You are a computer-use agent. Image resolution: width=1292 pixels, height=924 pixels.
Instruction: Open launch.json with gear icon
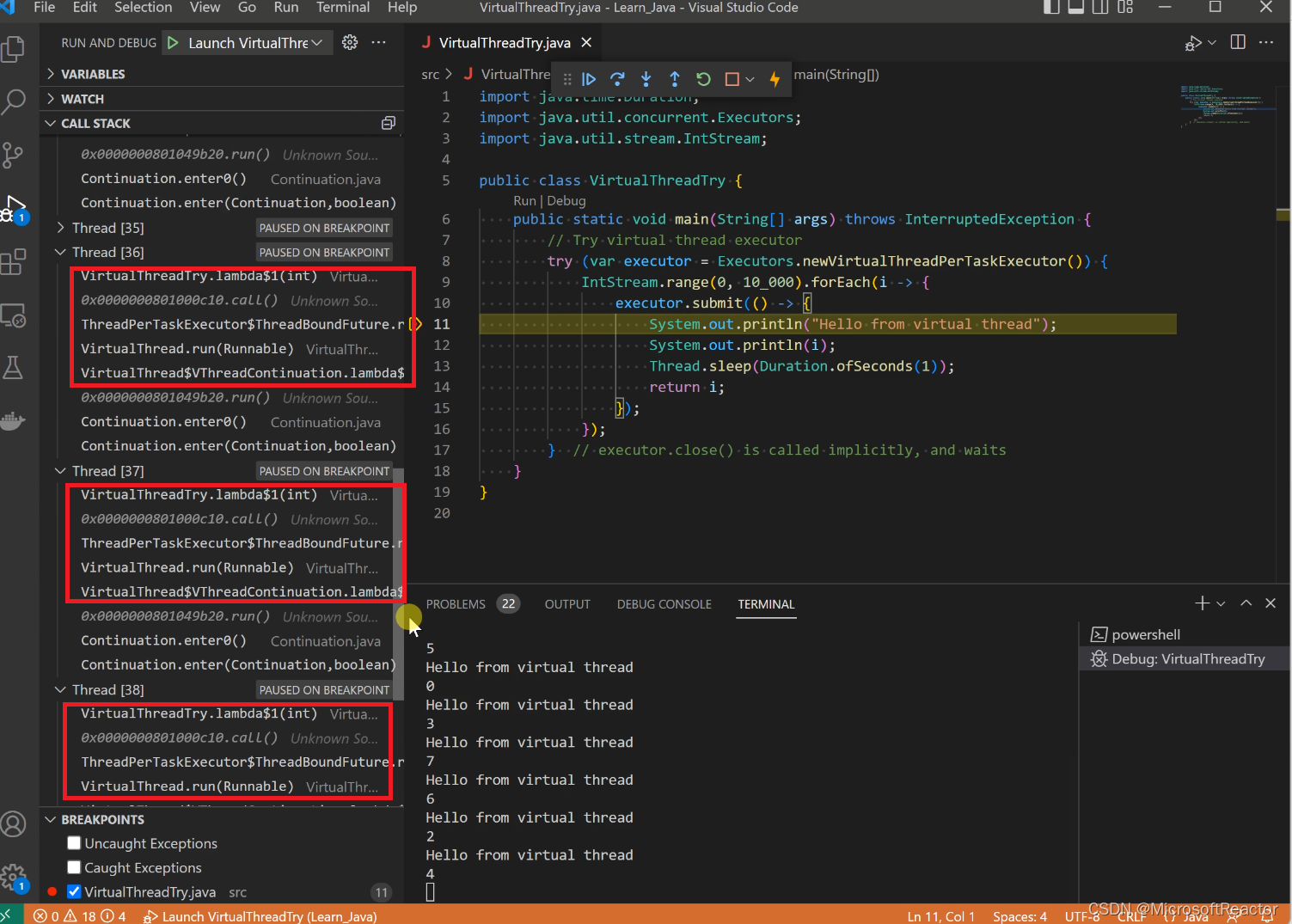coord(350,42)
